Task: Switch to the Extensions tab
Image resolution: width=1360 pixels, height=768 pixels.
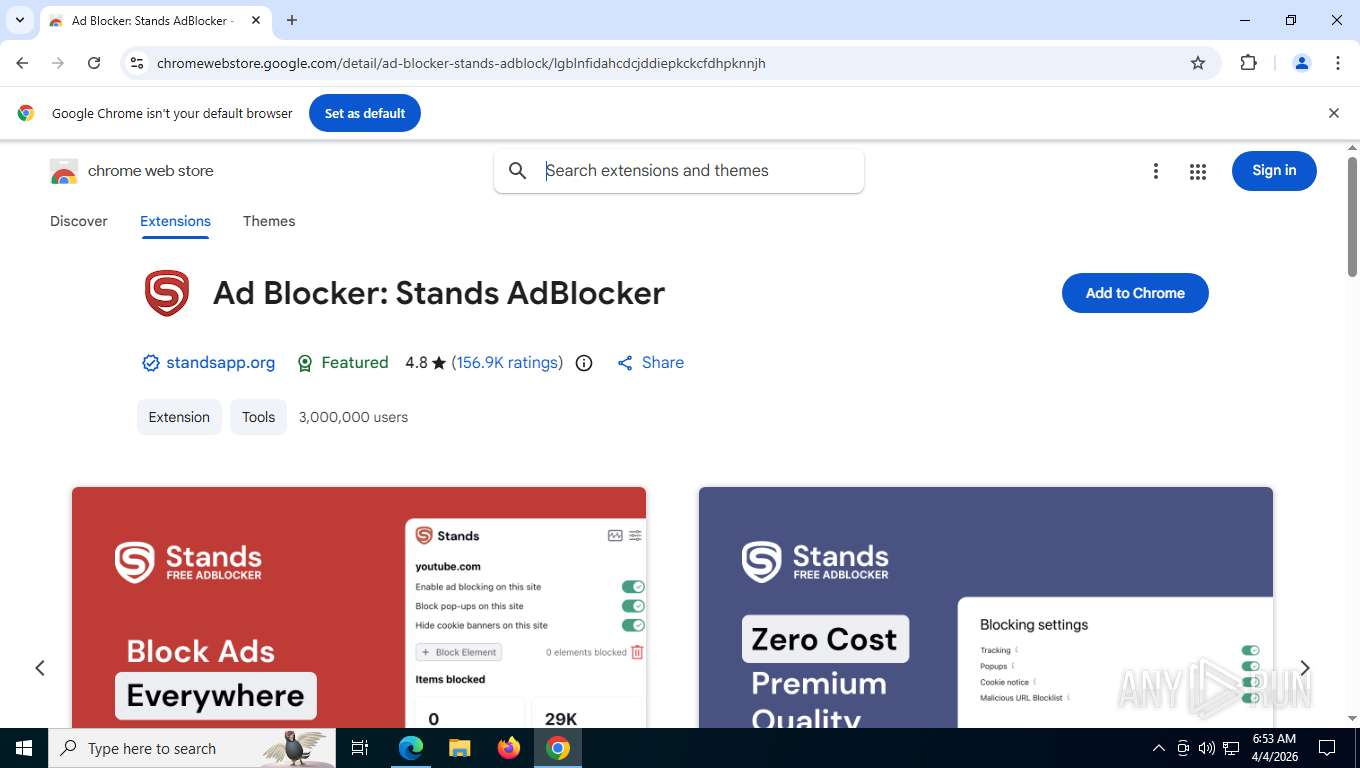Action: [175, 221]
